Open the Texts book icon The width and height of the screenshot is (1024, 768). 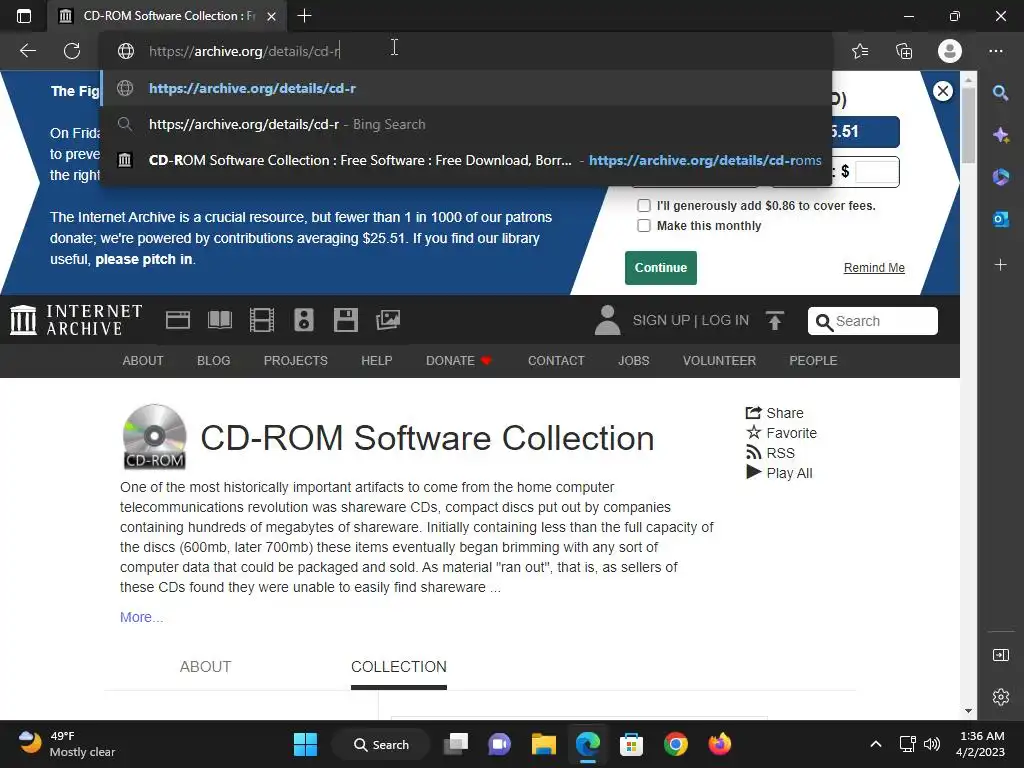(219, 320)
